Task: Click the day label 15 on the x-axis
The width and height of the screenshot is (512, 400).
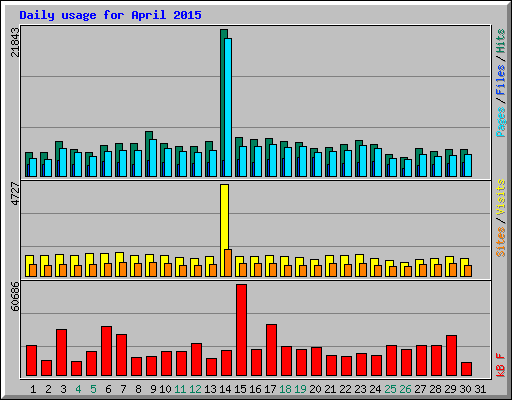Action: coord(240,389)
